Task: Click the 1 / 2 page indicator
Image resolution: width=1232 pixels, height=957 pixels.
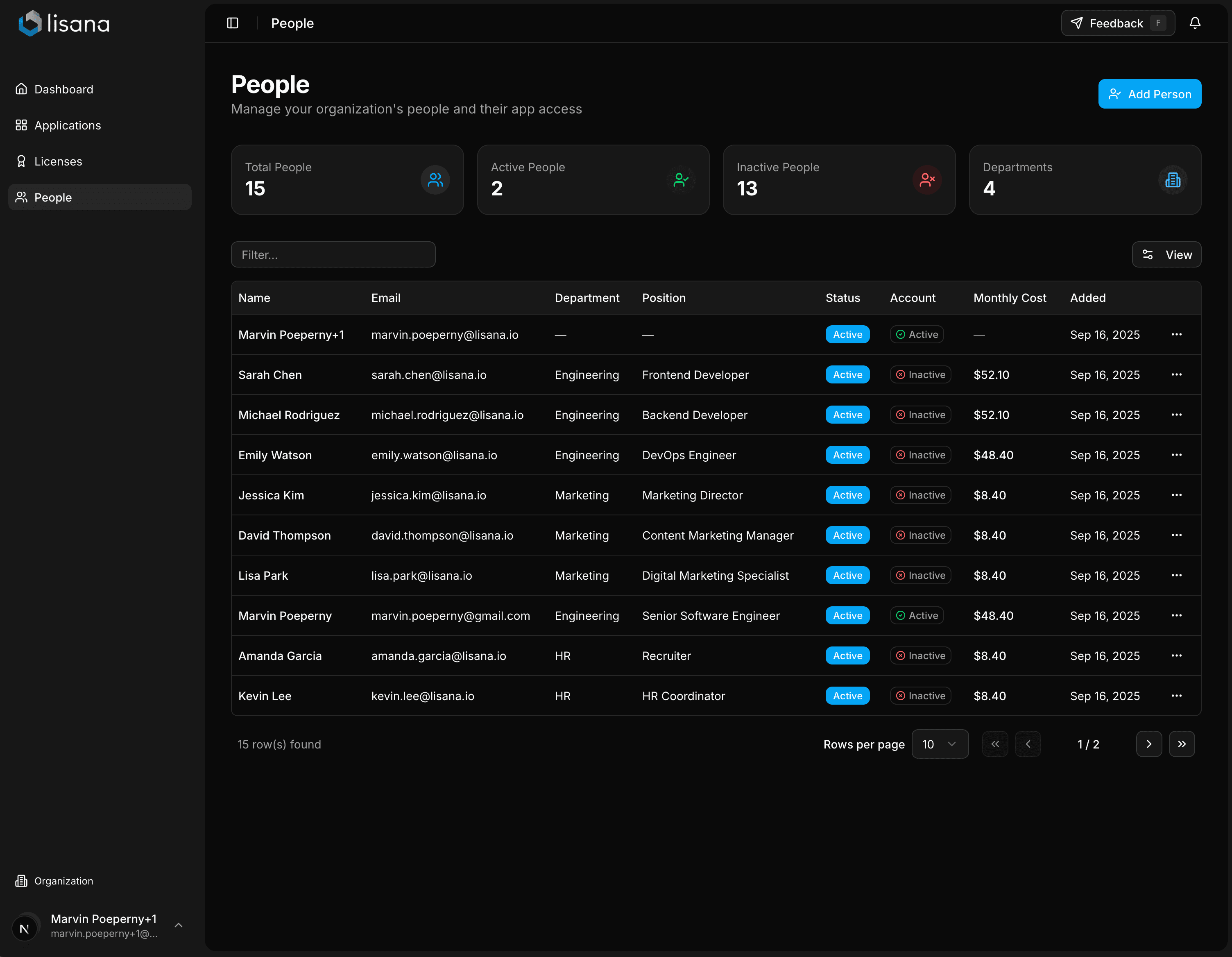Action: (x=1088, y=744)
